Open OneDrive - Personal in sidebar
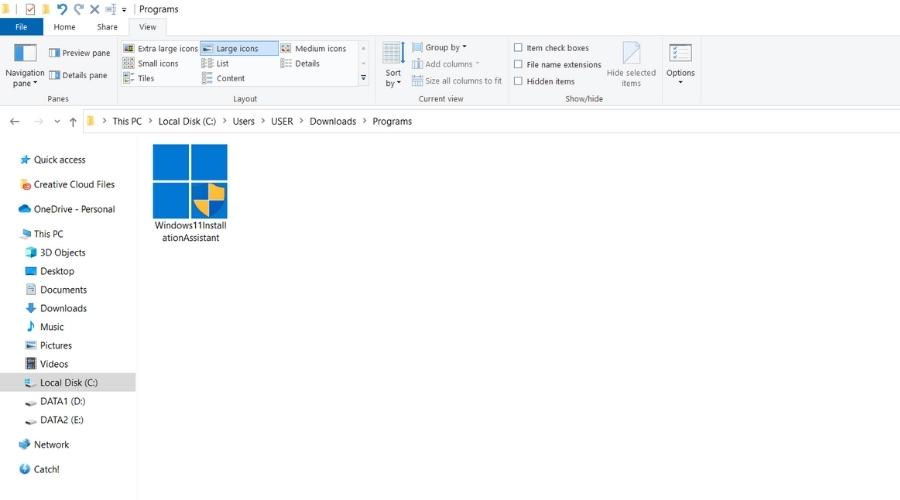 [67, 209]
